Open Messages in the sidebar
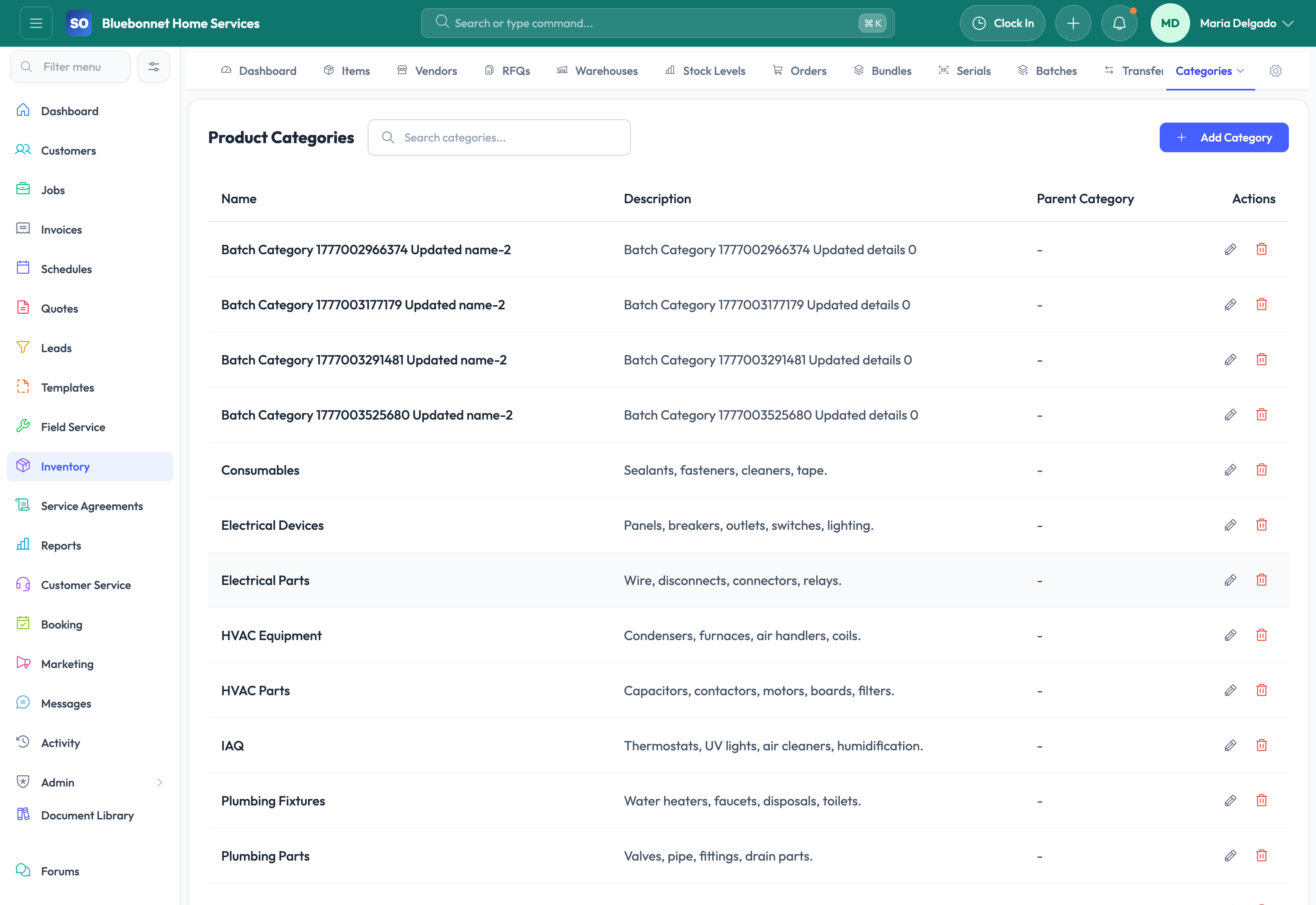The height and width of the screenshot is (905, 1316). click(x=90, y=703)
